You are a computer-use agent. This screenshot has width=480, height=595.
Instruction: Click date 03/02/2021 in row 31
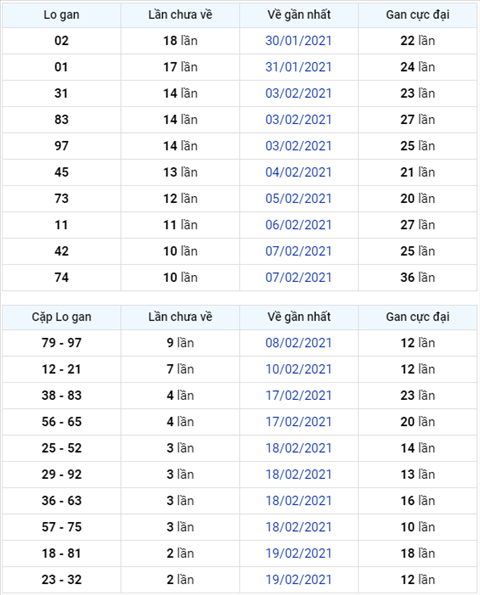click(x=298, y=93)
